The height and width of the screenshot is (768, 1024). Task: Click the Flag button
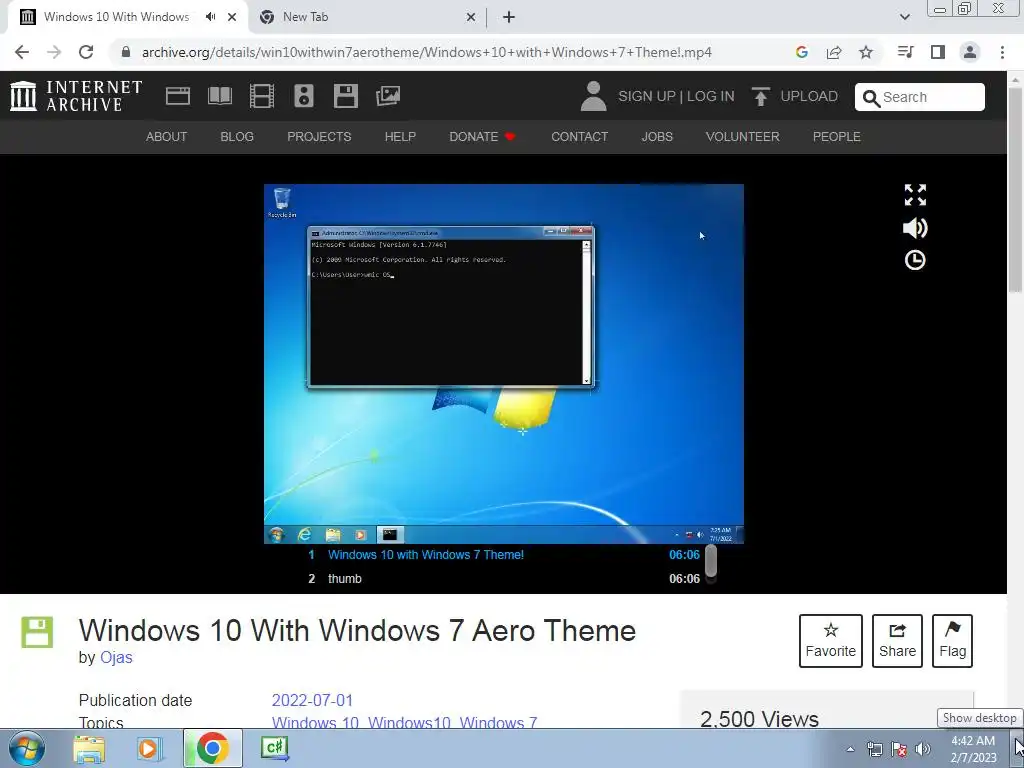click(x=952, y=641)
